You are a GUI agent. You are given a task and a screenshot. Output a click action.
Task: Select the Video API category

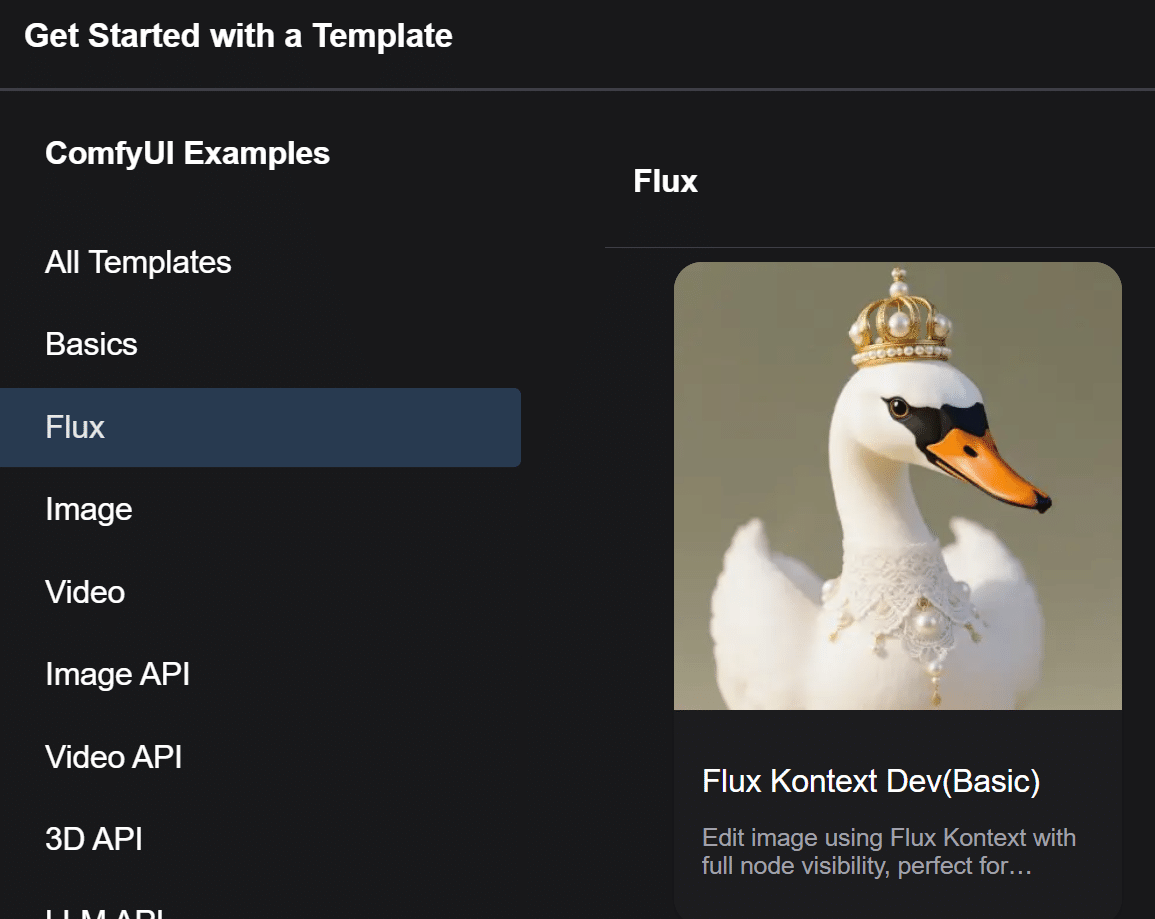pos(113,757)
